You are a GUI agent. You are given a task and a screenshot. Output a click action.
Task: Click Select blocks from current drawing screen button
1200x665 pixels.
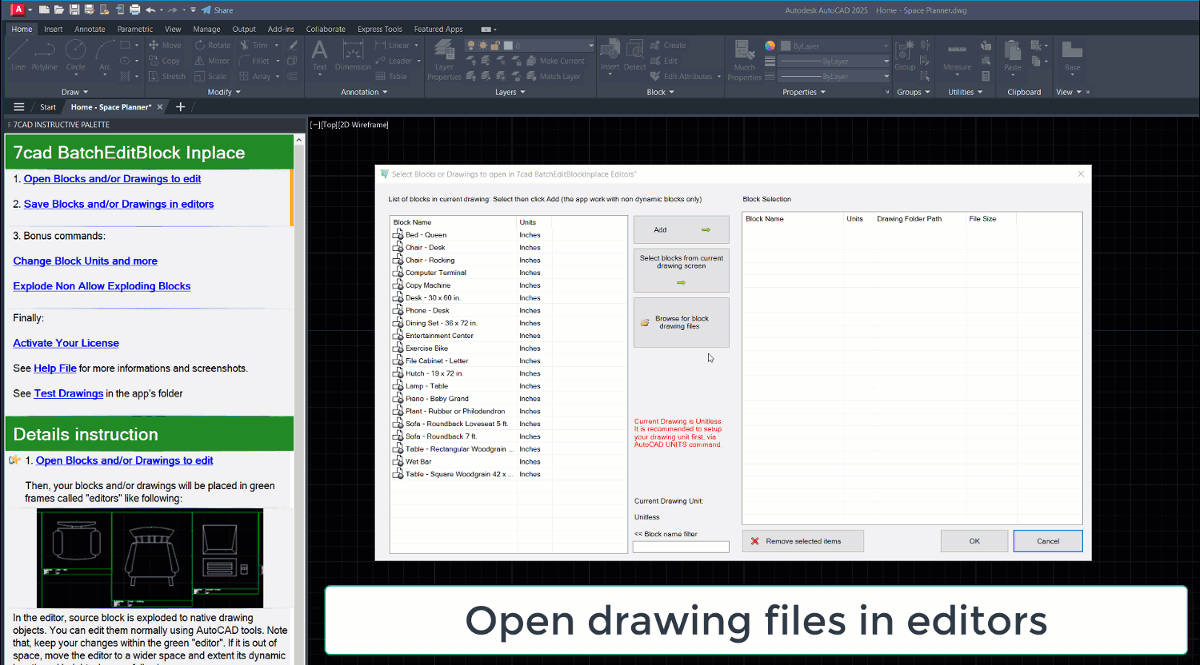[x=681, y=270]
